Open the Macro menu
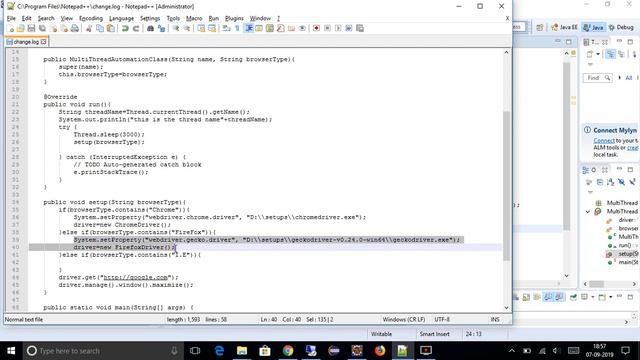The height and width of the screenshot is (360, 640). (194, 18)
